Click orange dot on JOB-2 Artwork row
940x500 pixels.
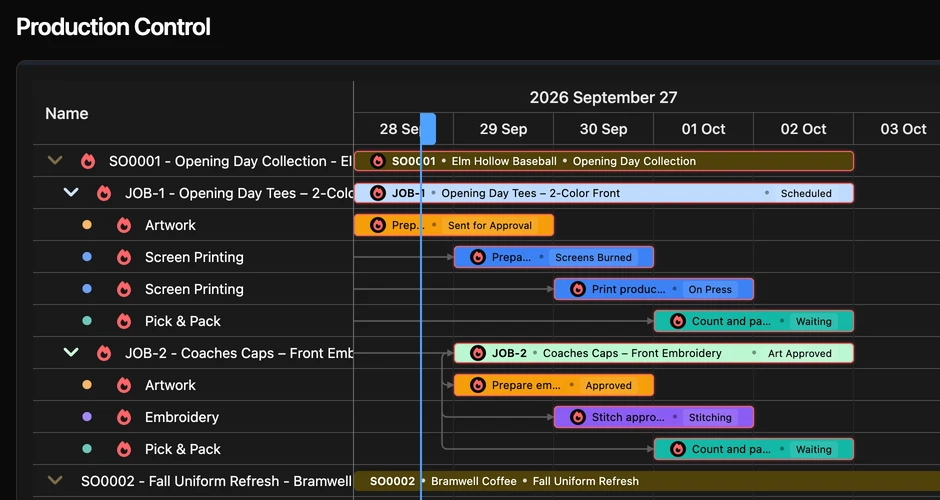tap(87, 385)
